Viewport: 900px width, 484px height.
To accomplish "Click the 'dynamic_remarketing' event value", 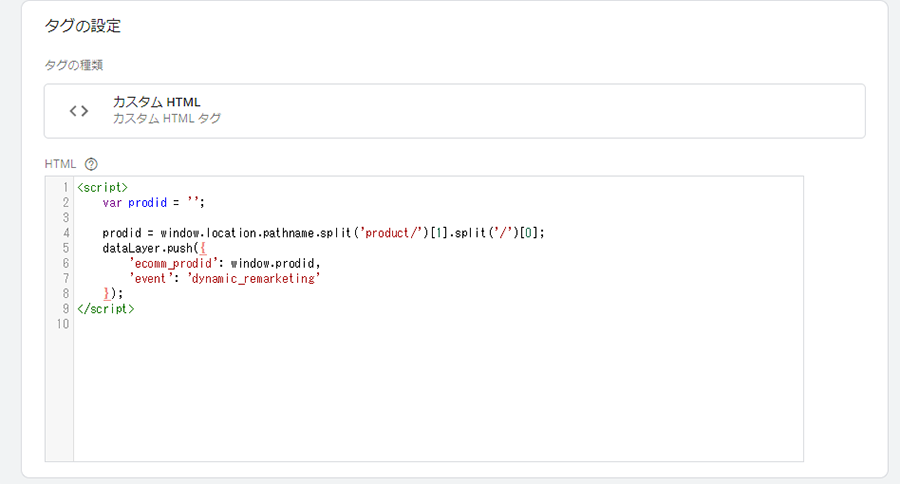I will click(254, 278).
